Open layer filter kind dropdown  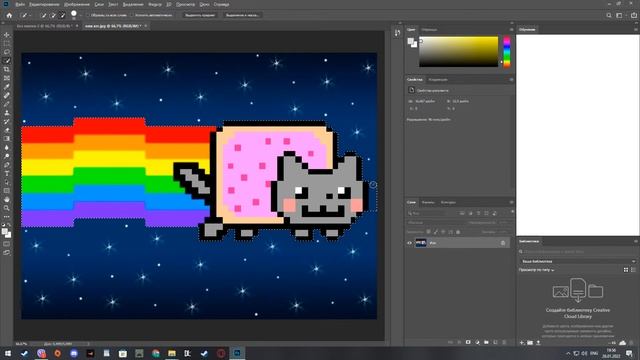(x=429, y=213)
